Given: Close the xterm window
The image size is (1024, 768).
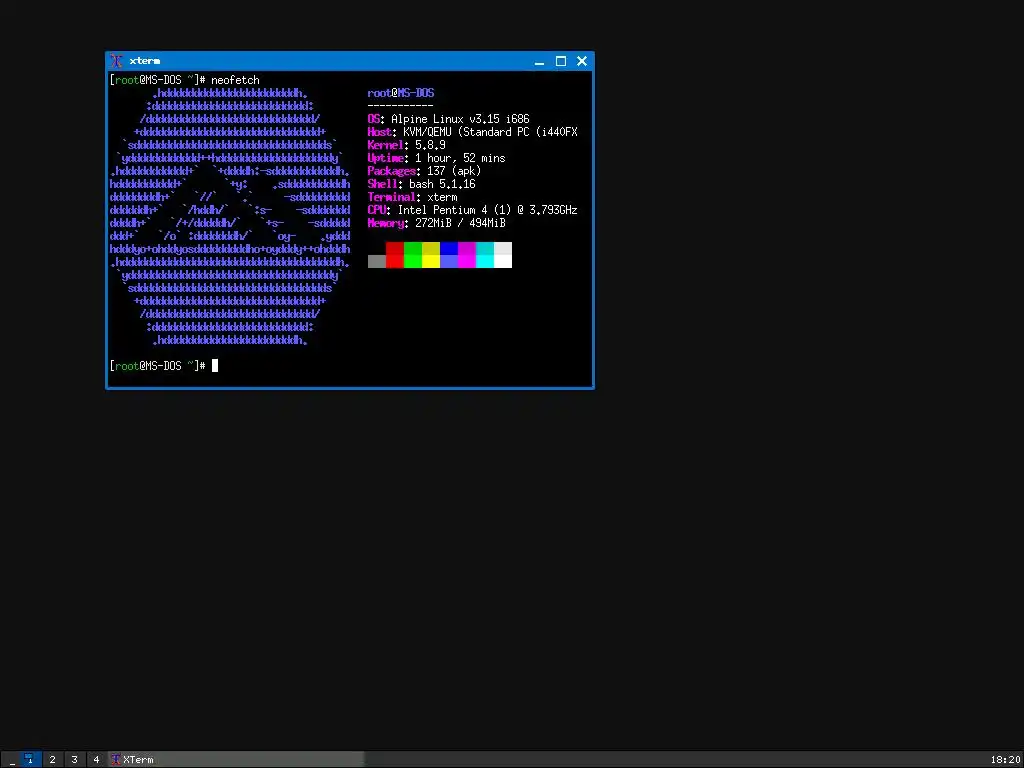Looking at the screenshot, I should tap(582, 61).
